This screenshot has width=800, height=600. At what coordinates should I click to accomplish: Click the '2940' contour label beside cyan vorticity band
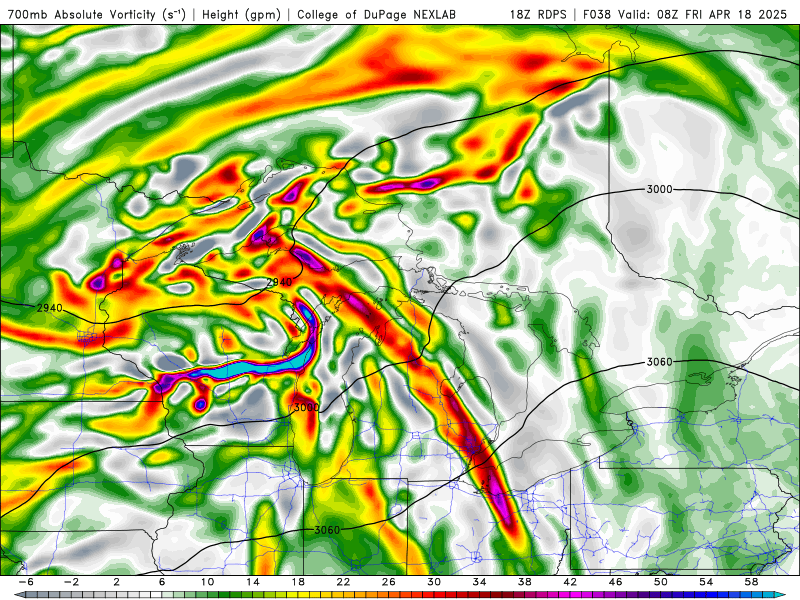click(x=280, y=282)
